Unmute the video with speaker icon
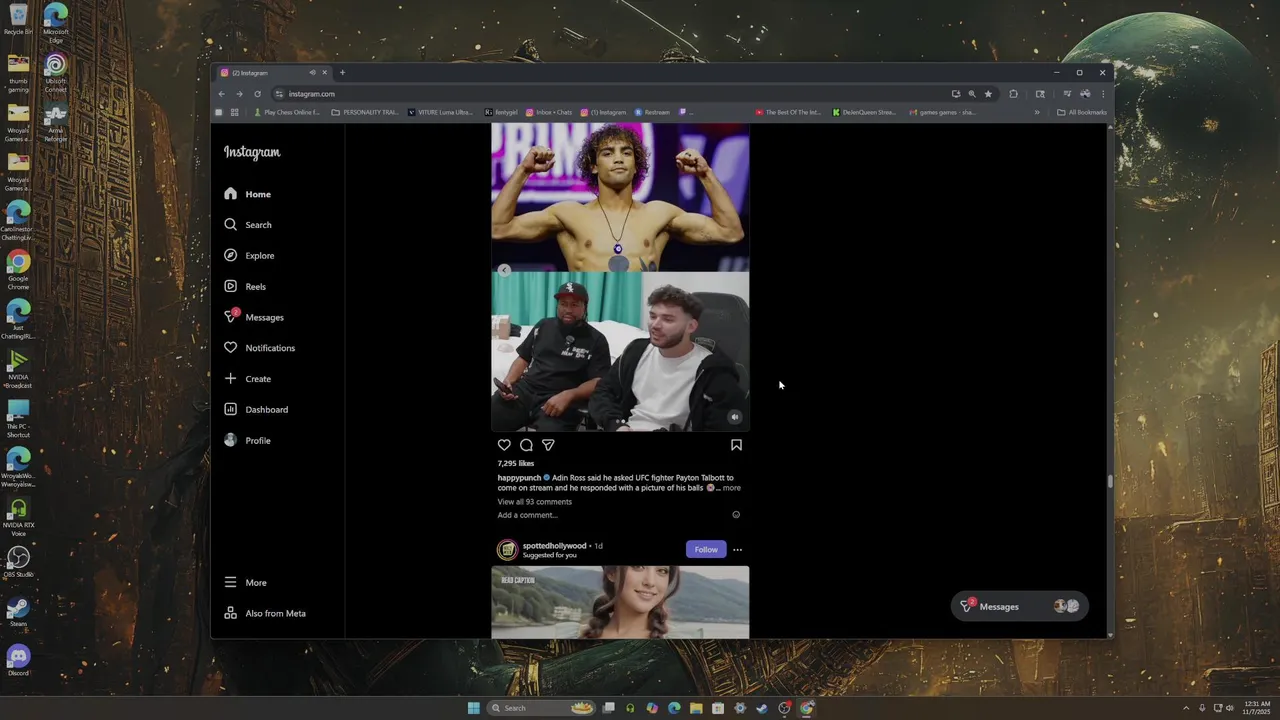The width and height of the screenshot is (1280, 720). (x=735, y=417)
